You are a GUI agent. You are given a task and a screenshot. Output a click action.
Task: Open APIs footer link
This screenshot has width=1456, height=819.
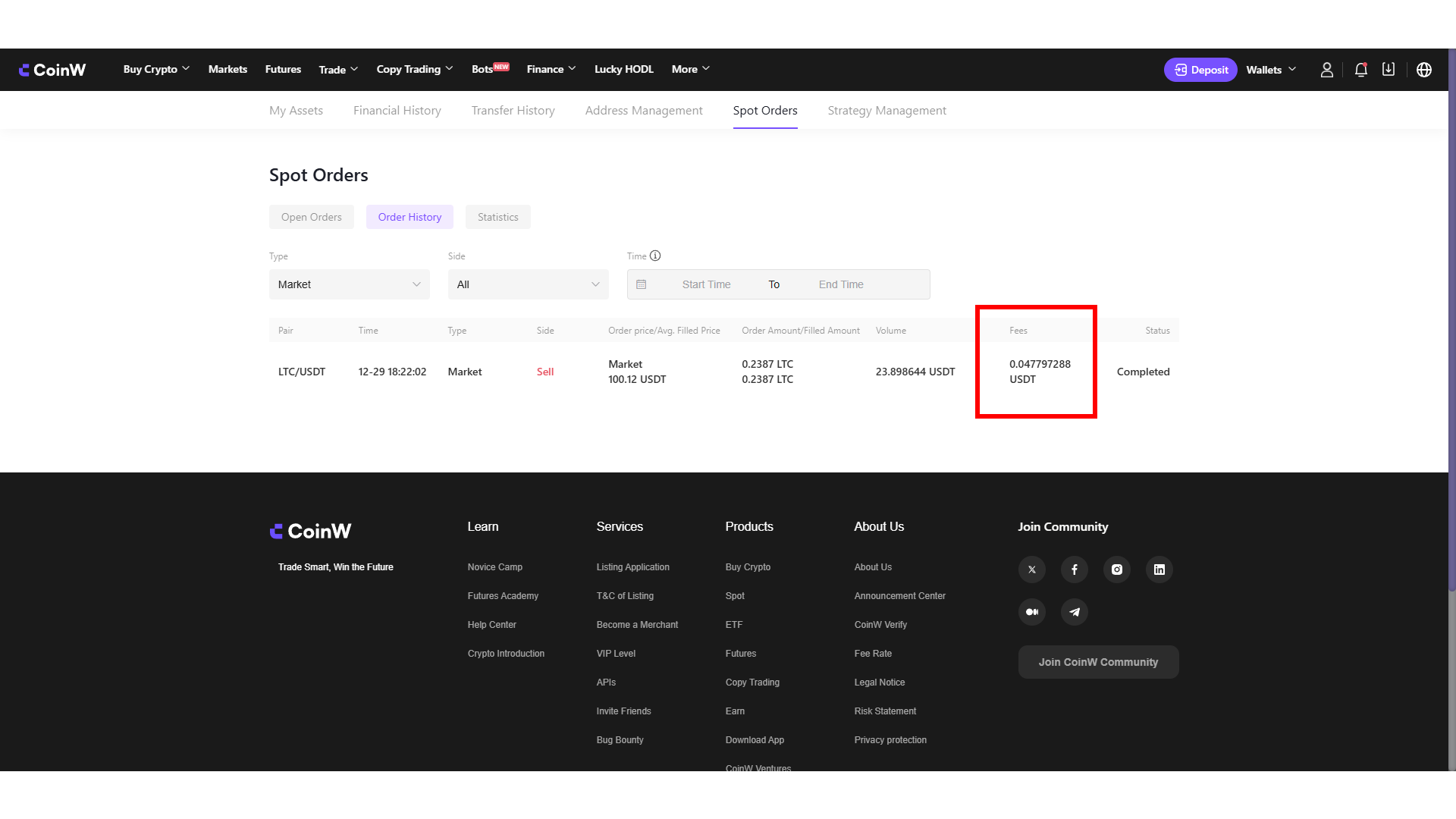click(606, 682)
